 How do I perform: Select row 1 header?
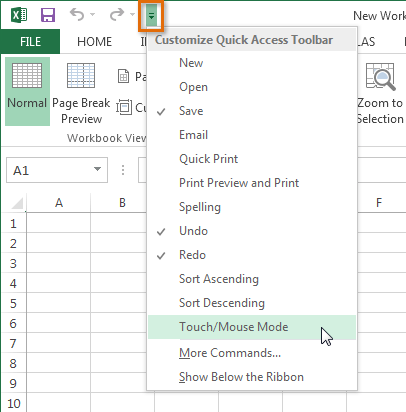(x=13, y=223)
